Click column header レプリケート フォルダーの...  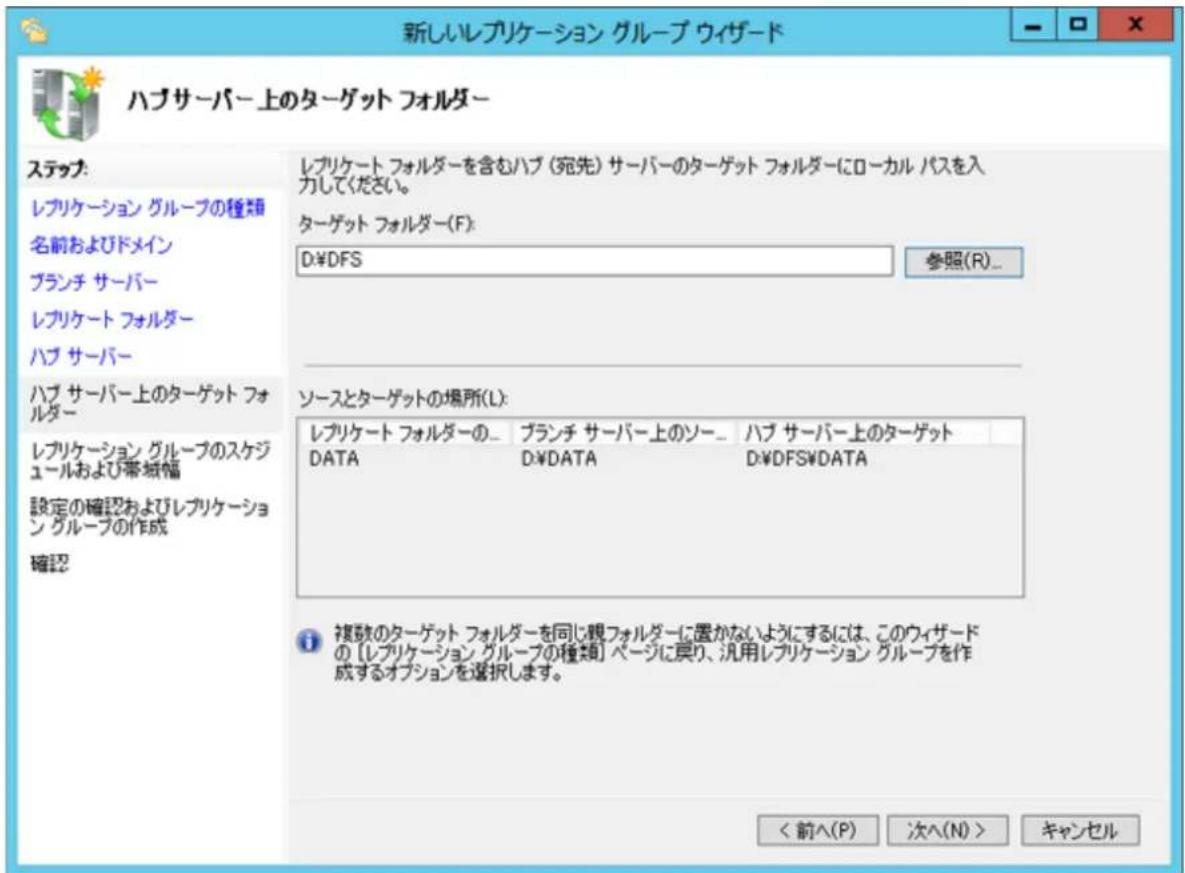(406, 433)
